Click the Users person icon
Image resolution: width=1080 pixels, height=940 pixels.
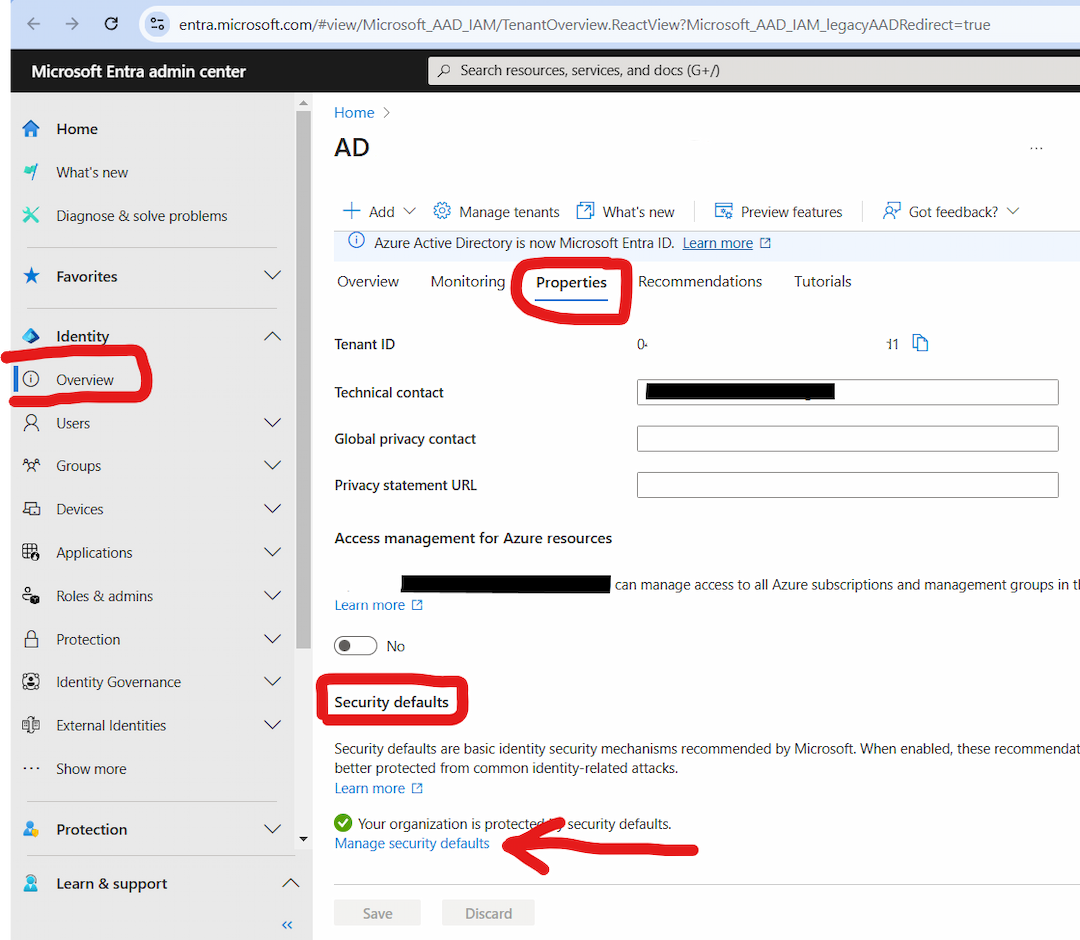pos(31,423)
